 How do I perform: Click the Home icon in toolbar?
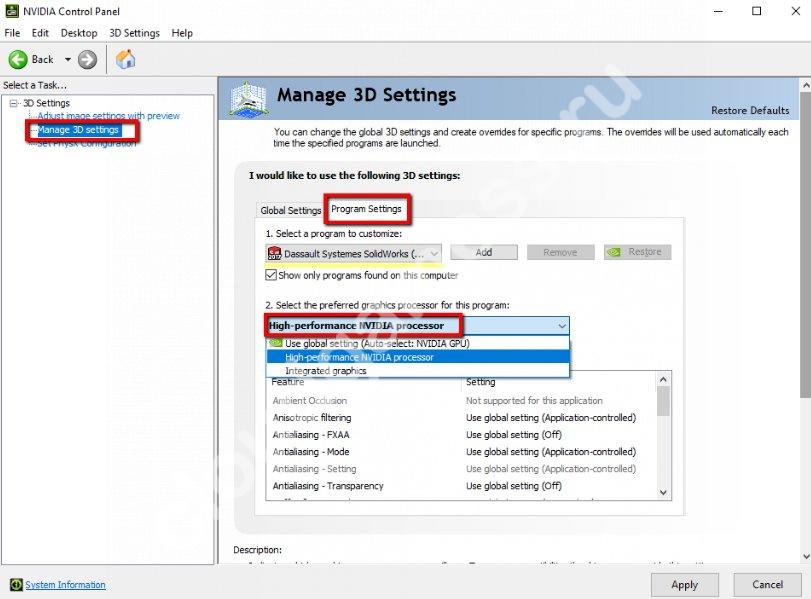click(x=126, y=60)
